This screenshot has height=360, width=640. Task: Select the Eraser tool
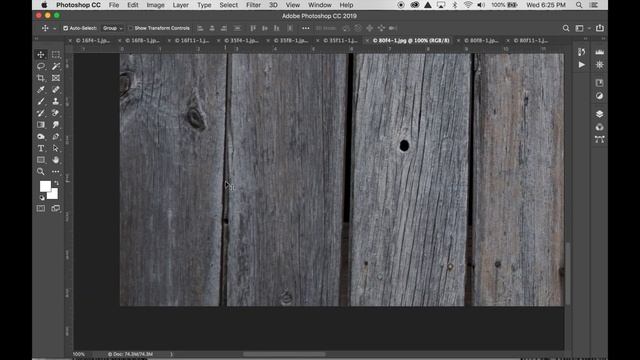56,113
